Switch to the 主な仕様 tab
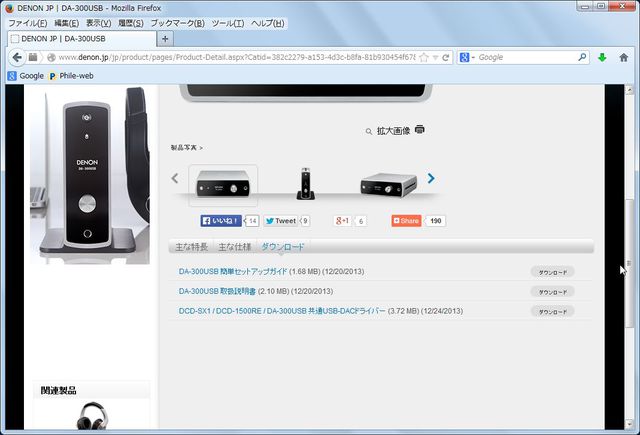 (235, 247)
